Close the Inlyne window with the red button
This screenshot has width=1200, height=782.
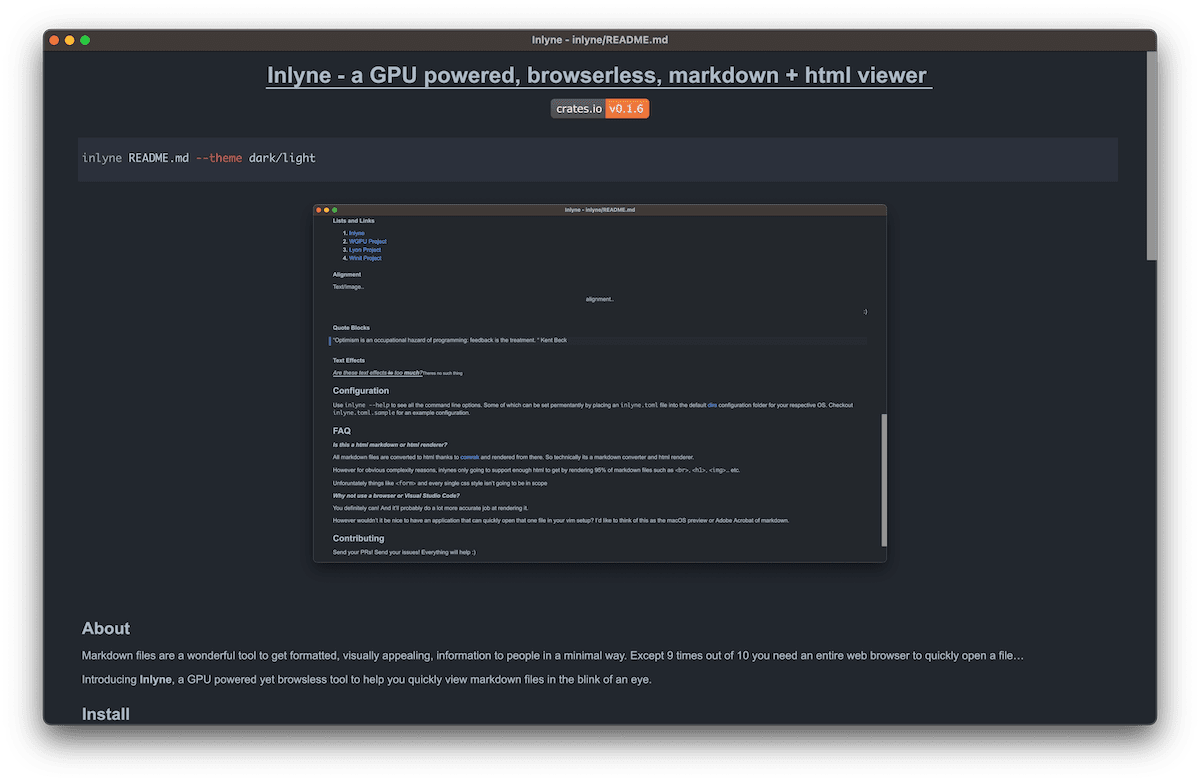pyautogui.click(x=54, y=40)
